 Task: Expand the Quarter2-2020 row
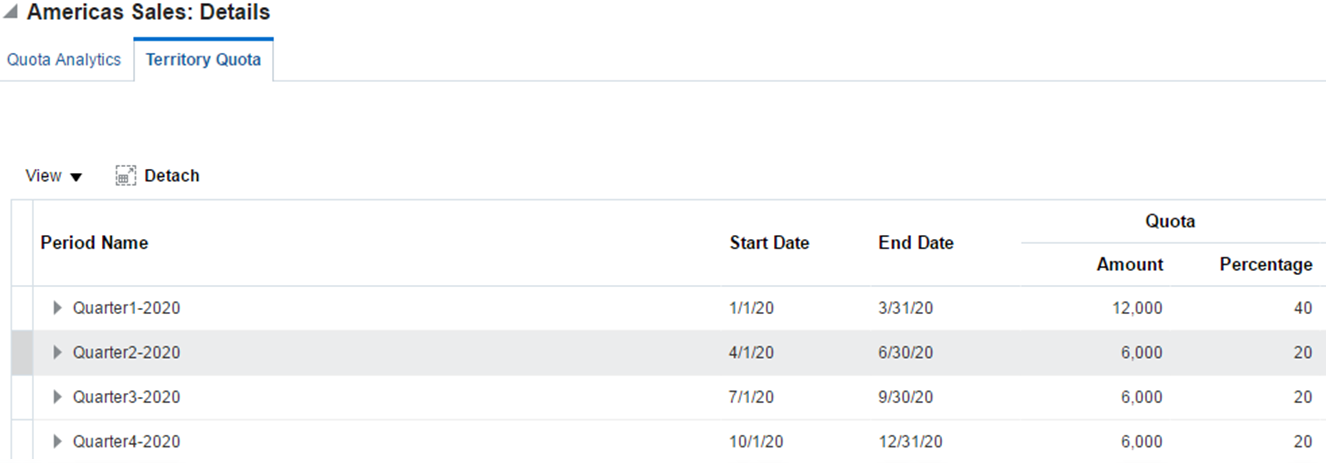pyautogui.click(x=57, y=352)
